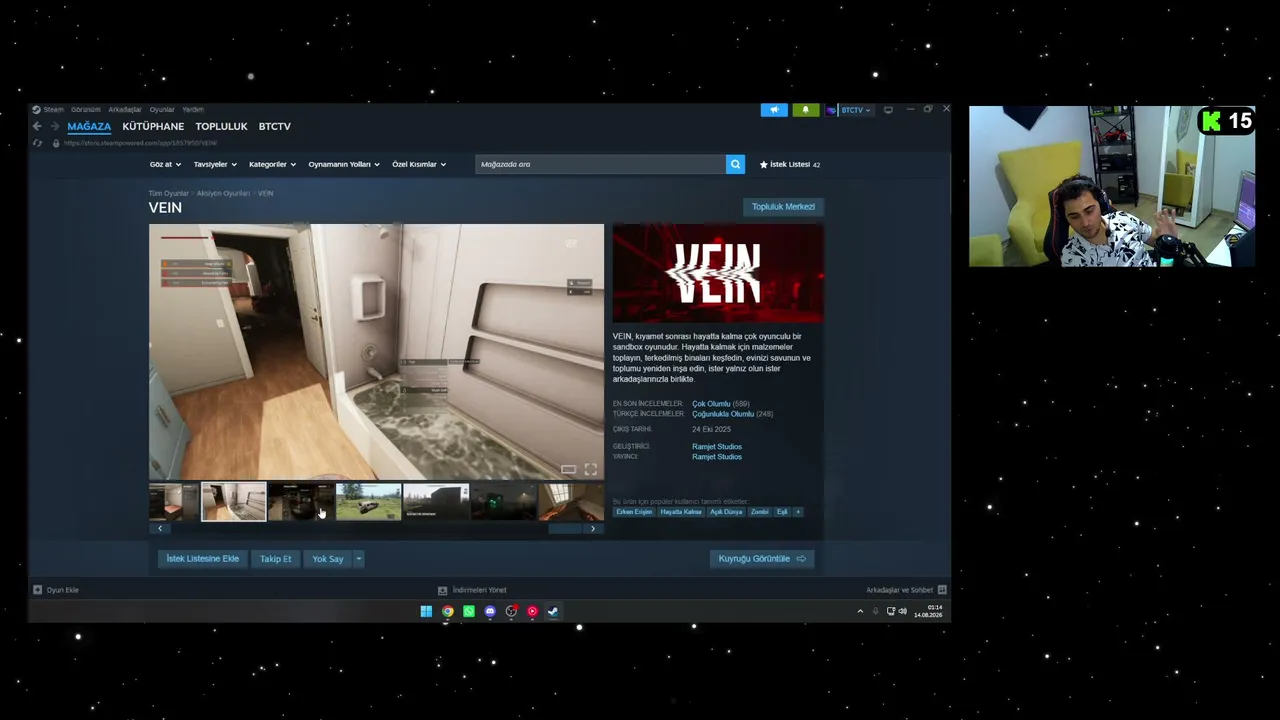Click the Oyun Ekle plus icon

click(38, 590)
